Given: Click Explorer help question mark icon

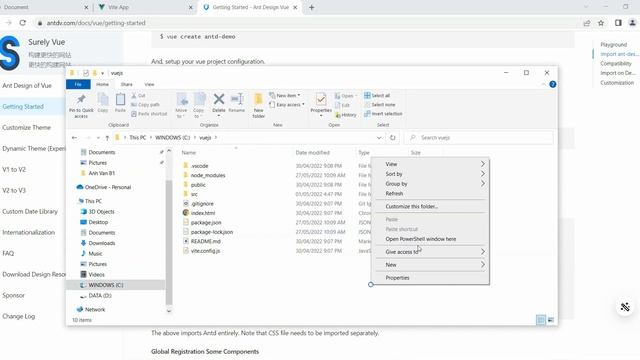Looking at the screenshot, I should coord(553,84).
